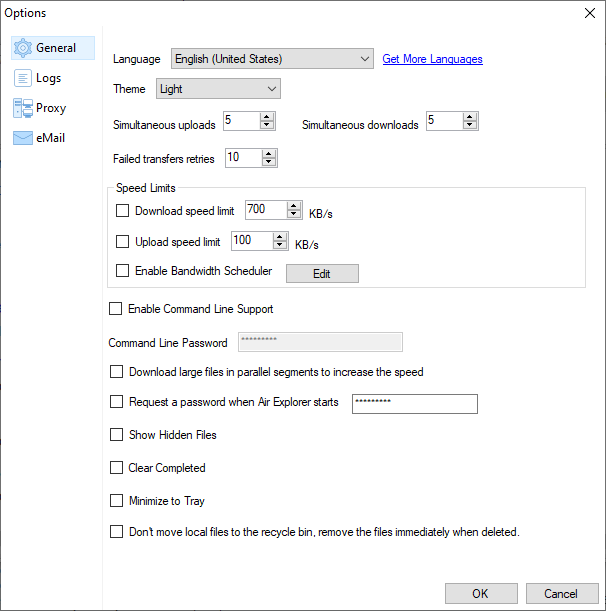Click the Logs document icon
This screenshot has width=606, height=611.
[x=22, y=78]
